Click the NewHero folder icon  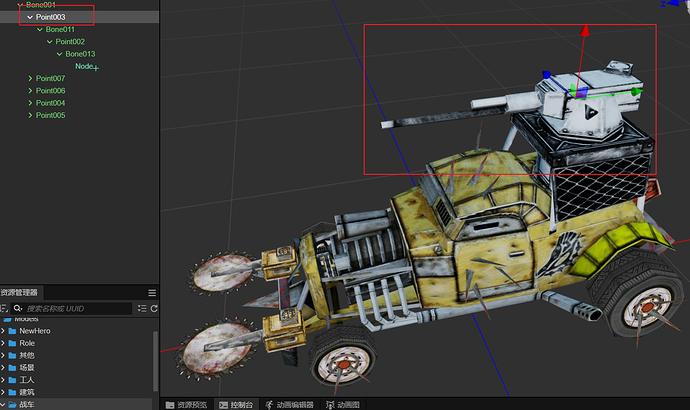(12, 331)
